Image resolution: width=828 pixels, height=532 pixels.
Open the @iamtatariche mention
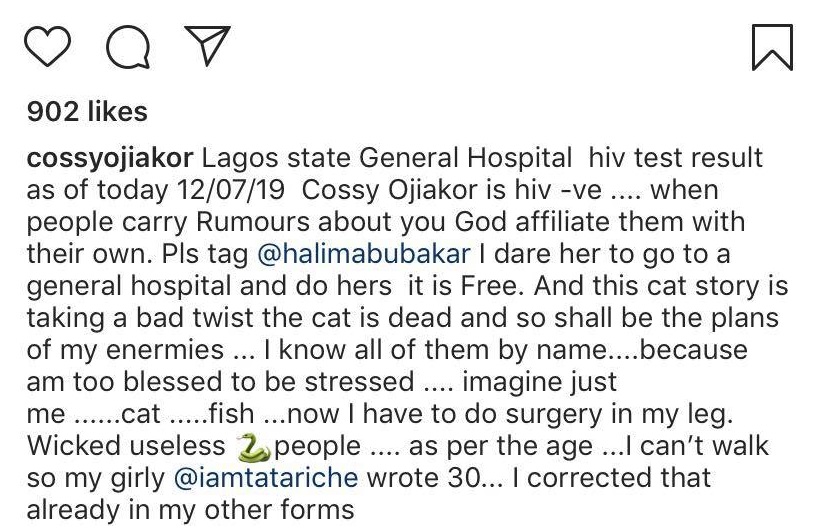pos(266,478)
